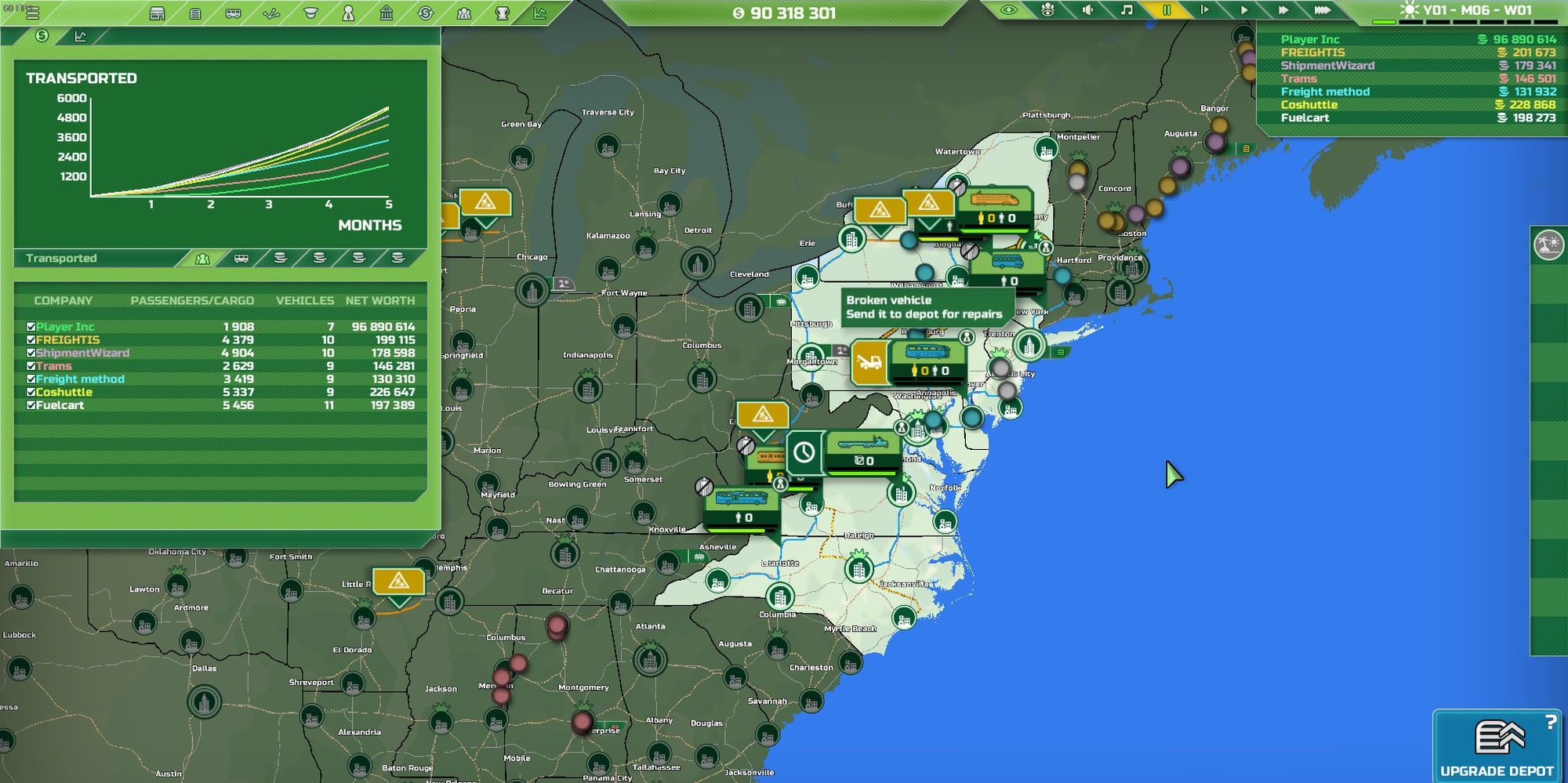Screen dimensions: 1568x783
Task: Open the bus vehicles icon in top toolbar
Action: (x=234, y=13)
